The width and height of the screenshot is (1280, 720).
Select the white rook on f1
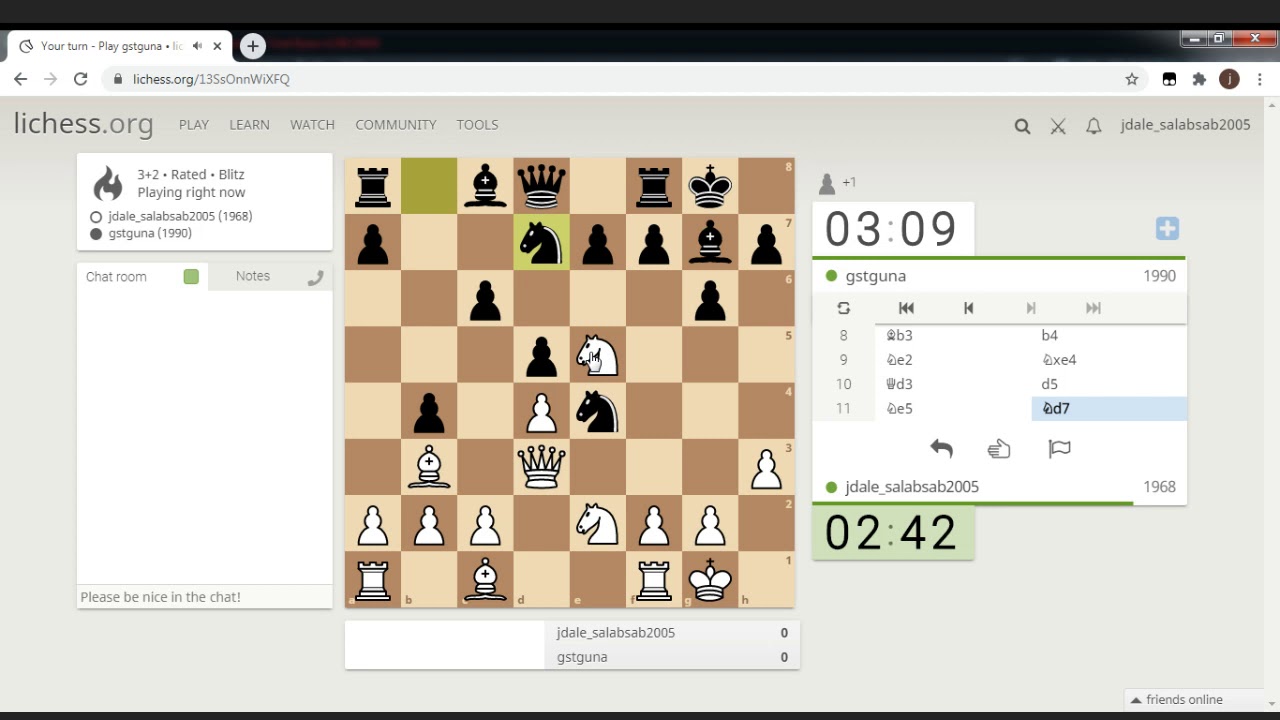654,579
